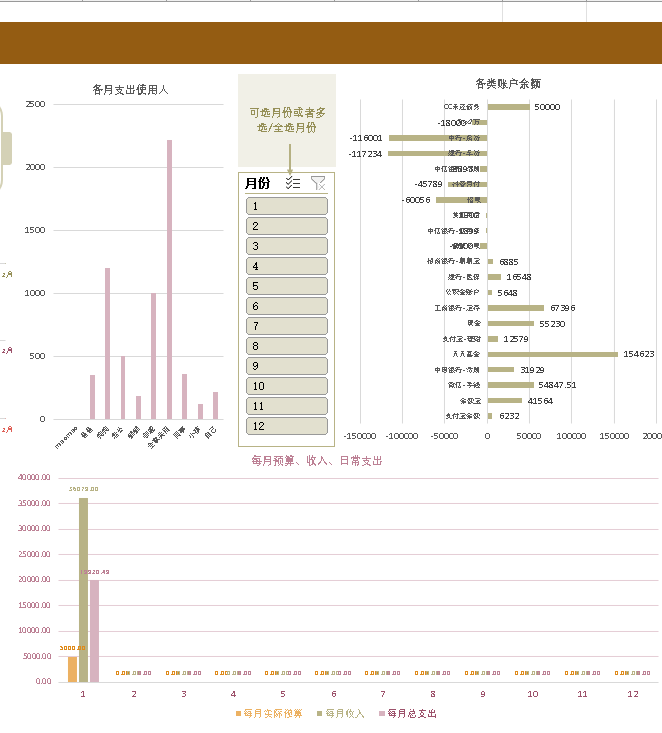Select month 10 slicer item
The image size is (662, 733).
click(x=287, y=386)
